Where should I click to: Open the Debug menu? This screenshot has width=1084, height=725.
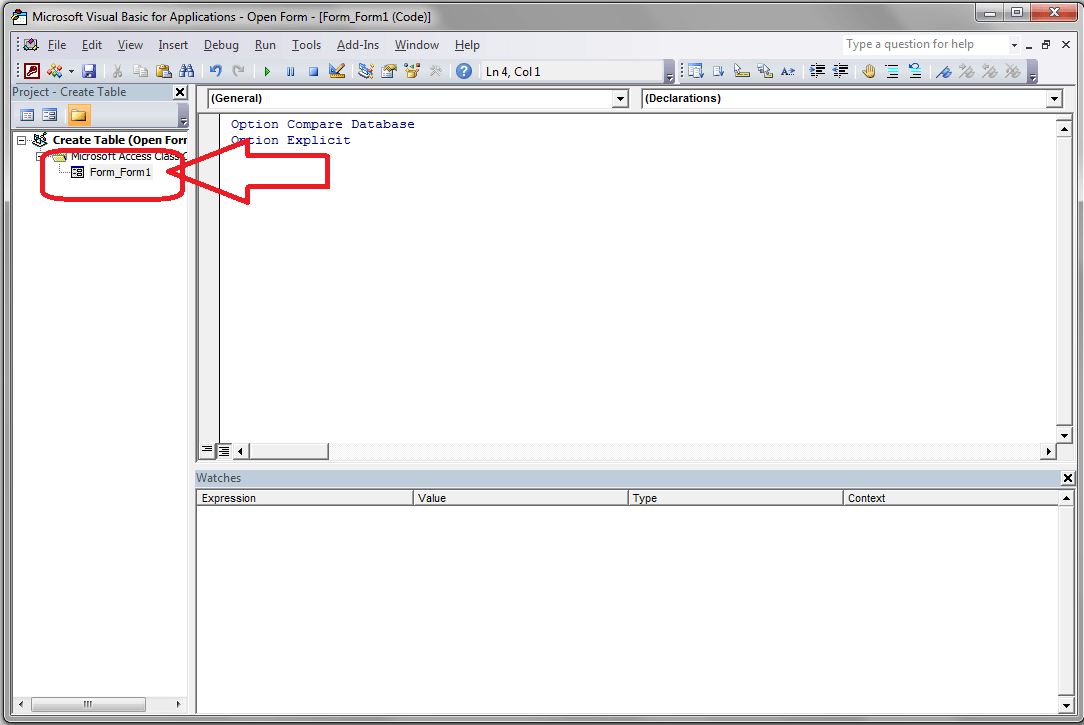pos(221,45)
